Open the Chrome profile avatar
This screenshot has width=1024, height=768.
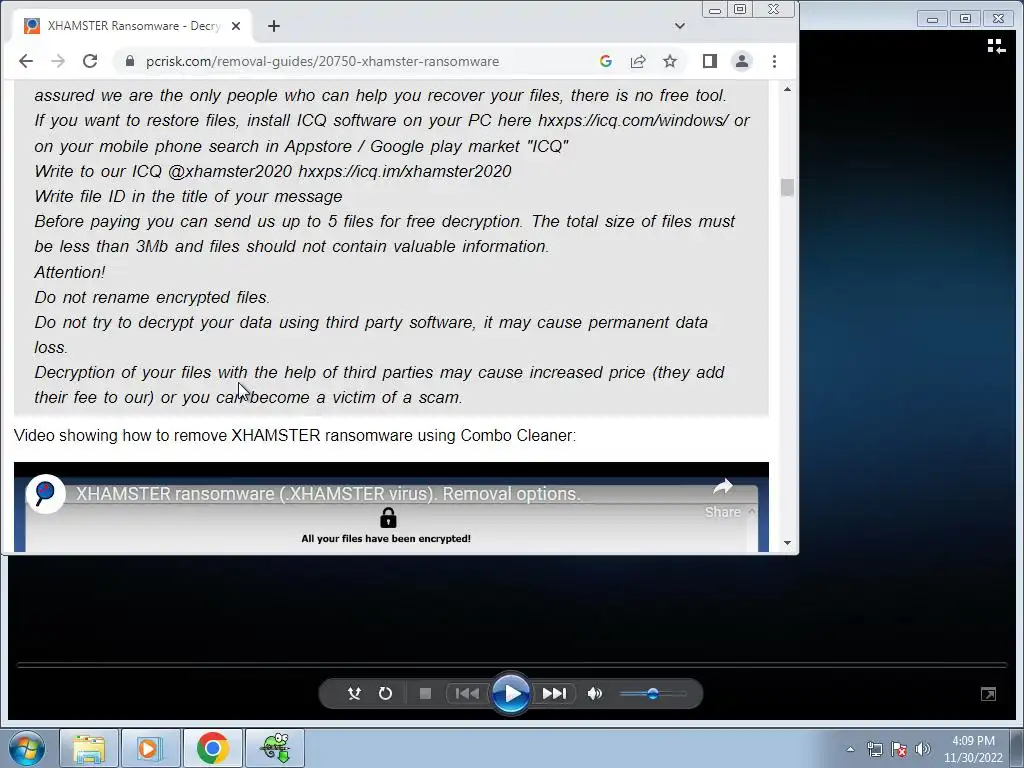pos(742,61)
